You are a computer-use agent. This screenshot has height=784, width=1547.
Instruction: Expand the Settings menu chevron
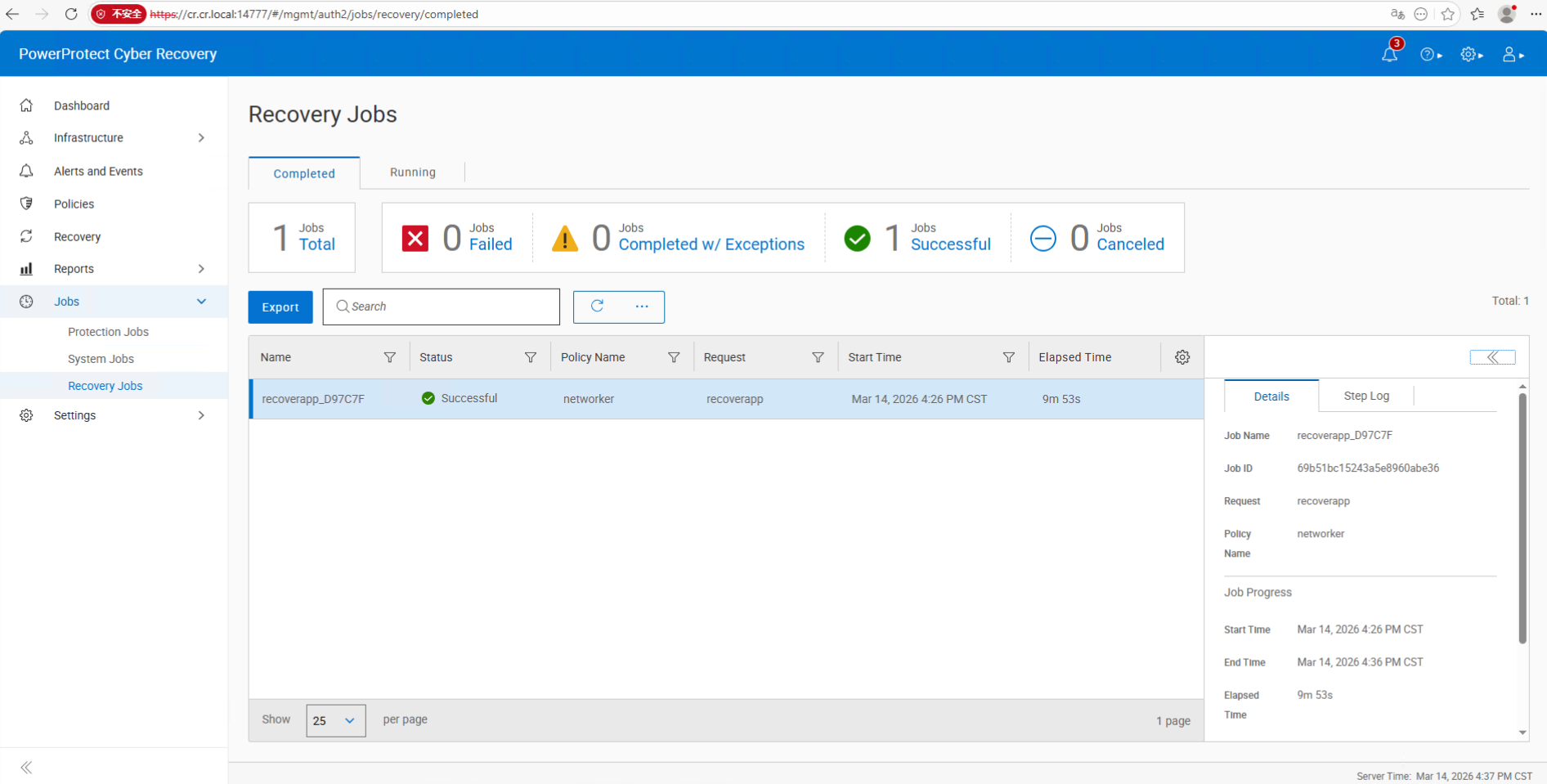pos(201,415)
